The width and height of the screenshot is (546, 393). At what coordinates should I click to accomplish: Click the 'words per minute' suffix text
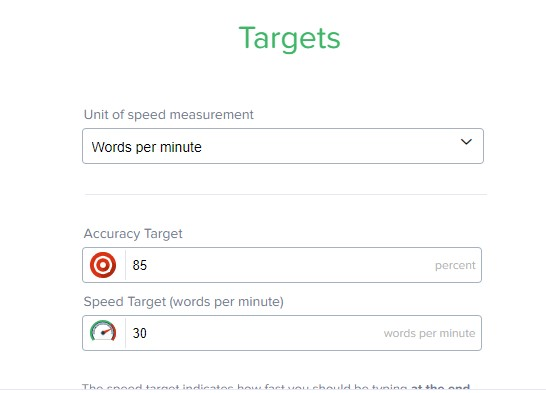click(x=429, y=333)
